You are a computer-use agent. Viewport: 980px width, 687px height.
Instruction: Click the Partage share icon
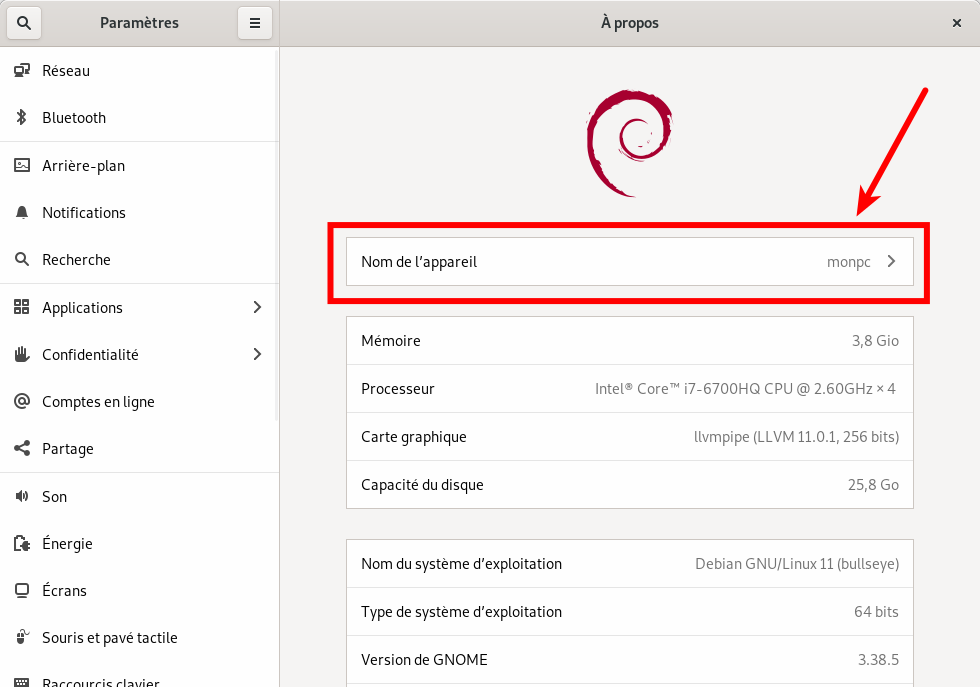tap(22, 448)
